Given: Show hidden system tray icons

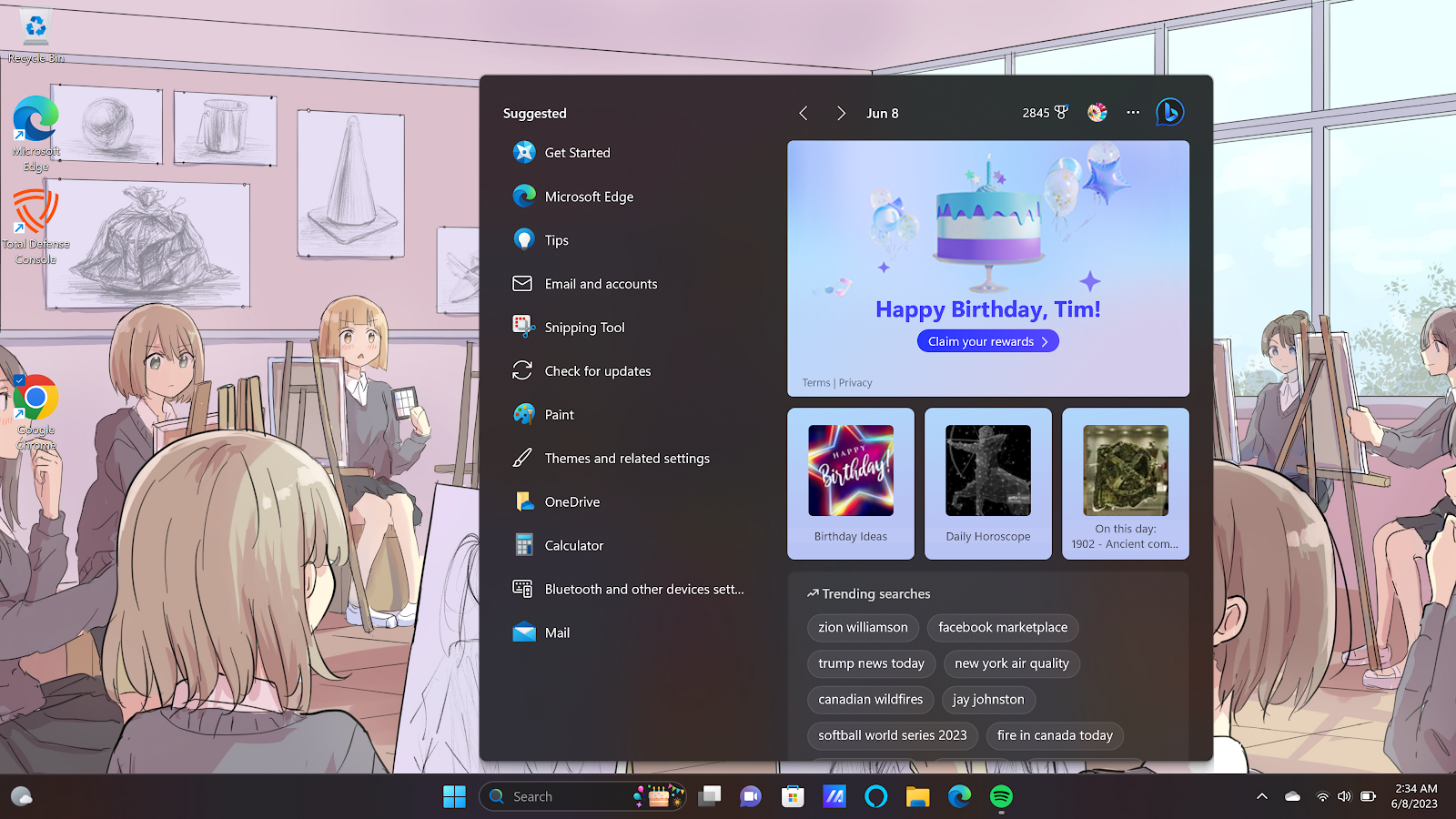Looking at the screenshot, I should coord(1262,796).
